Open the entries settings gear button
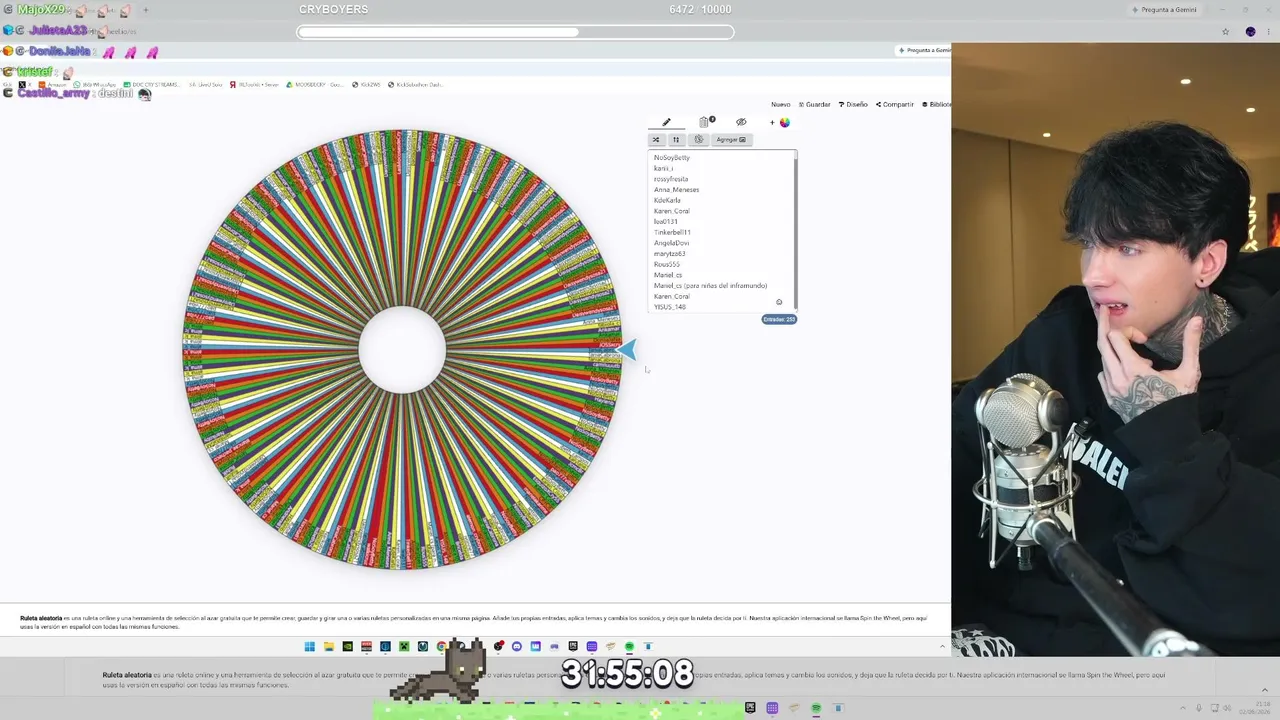Image resolution: width=1280 pixels, height=720 pixels. (x=698, y=139)
